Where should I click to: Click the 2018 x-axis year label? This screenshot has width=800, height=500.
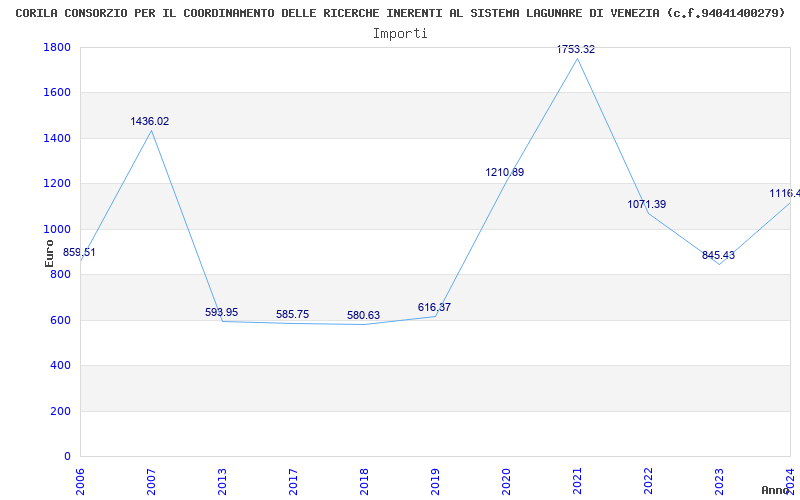pyautogui.click(x=364, y=481)
